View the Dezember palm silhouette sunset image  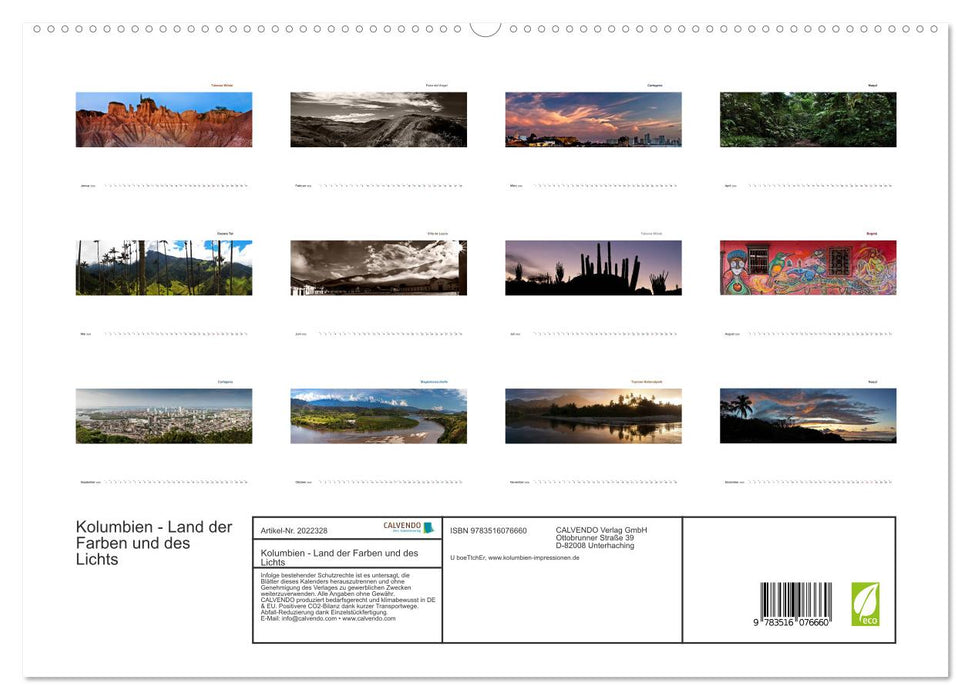click(x=807, y=415)
